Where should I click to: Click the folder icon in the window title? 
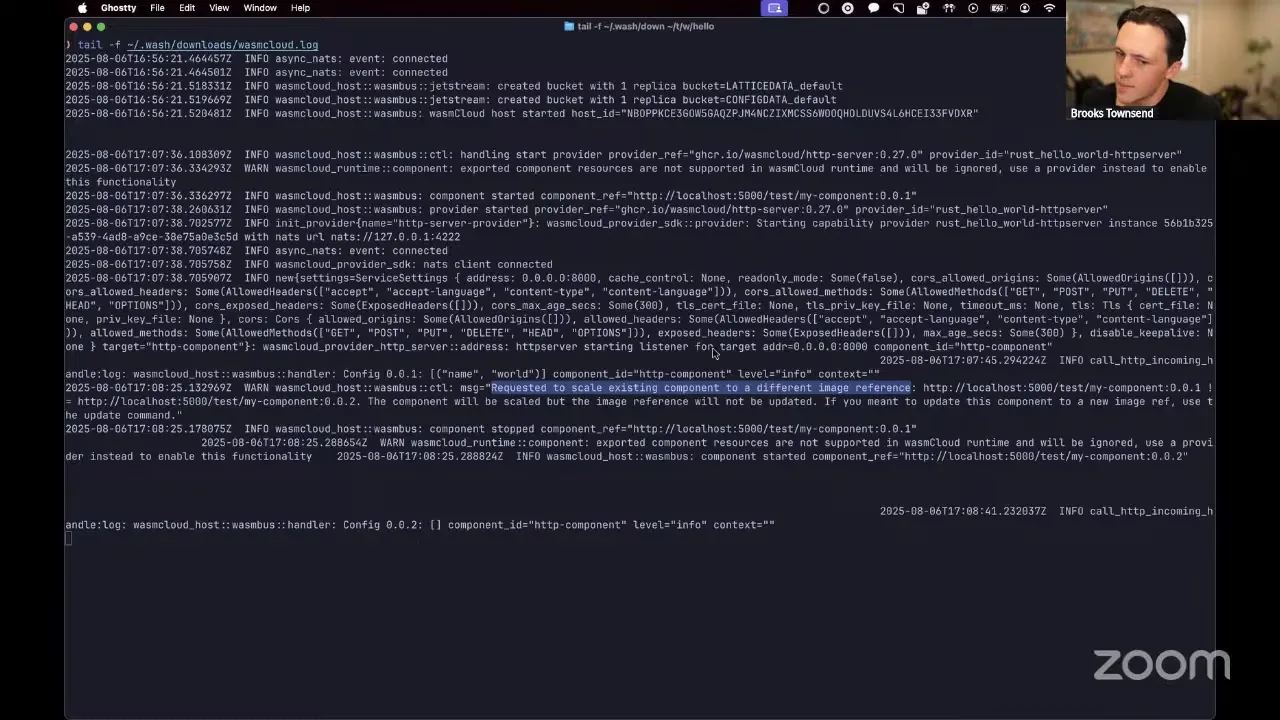click(569, 26)
